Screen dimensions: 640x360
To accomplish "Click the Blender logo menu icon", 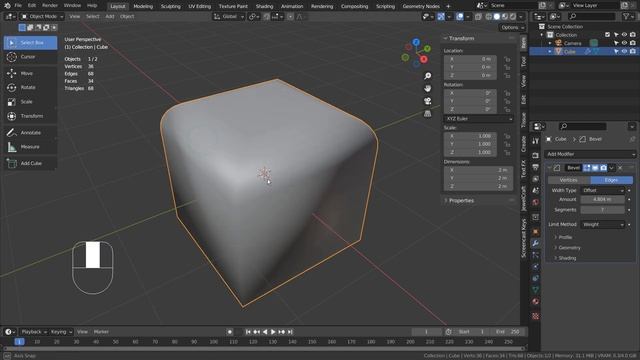I will (7, 6).
